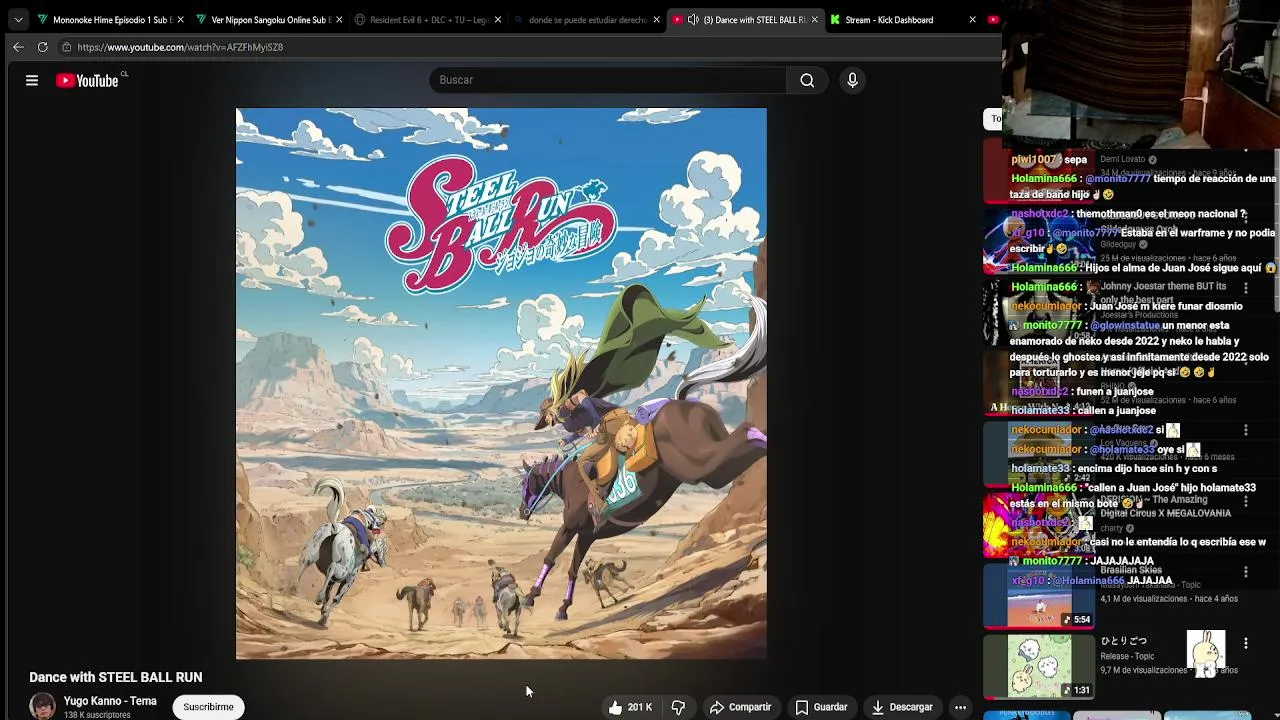Close the Resident Evil 6 tab

pos(497,19)
